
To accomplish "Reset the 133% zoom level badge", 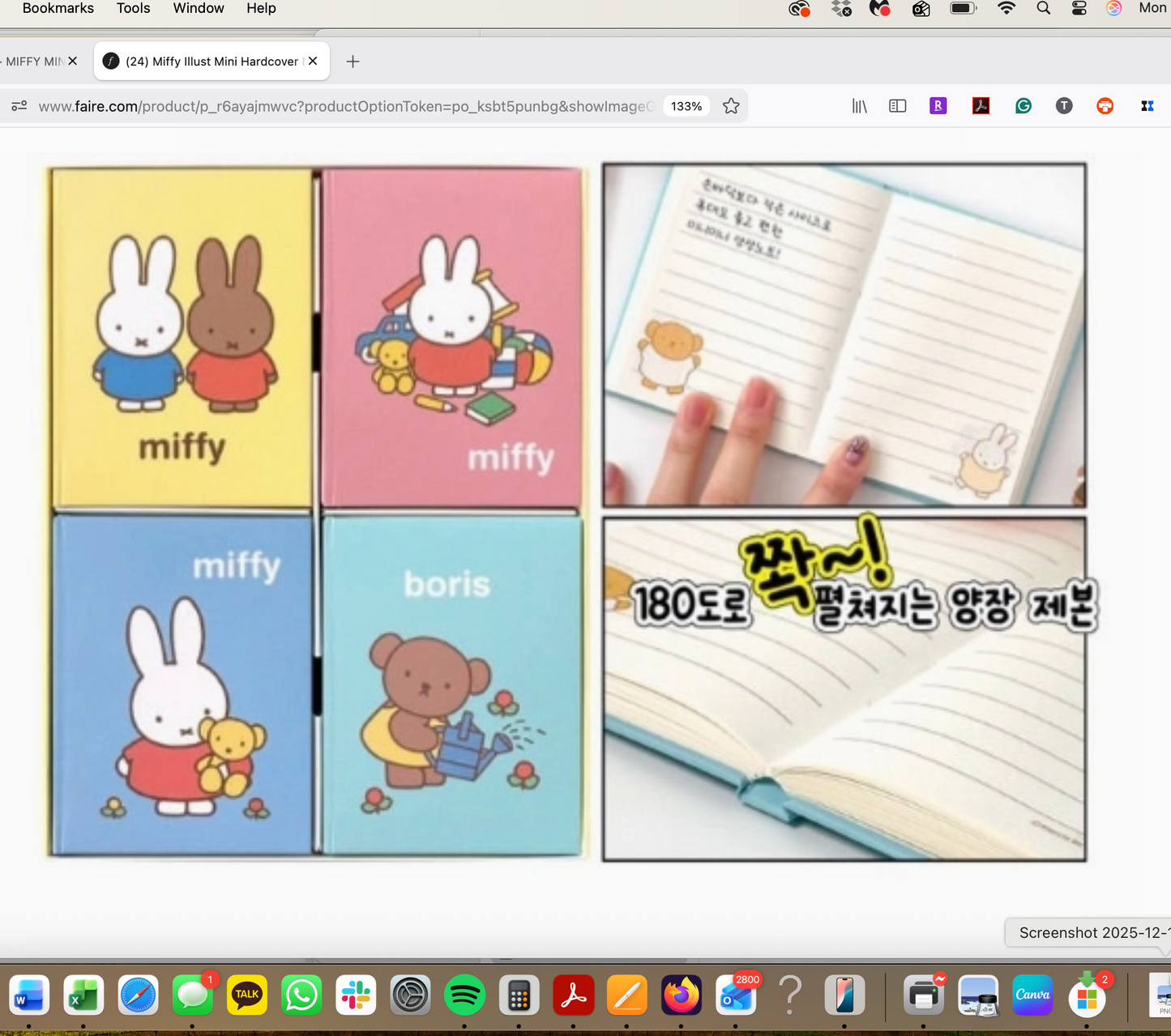I will point(686,106).
